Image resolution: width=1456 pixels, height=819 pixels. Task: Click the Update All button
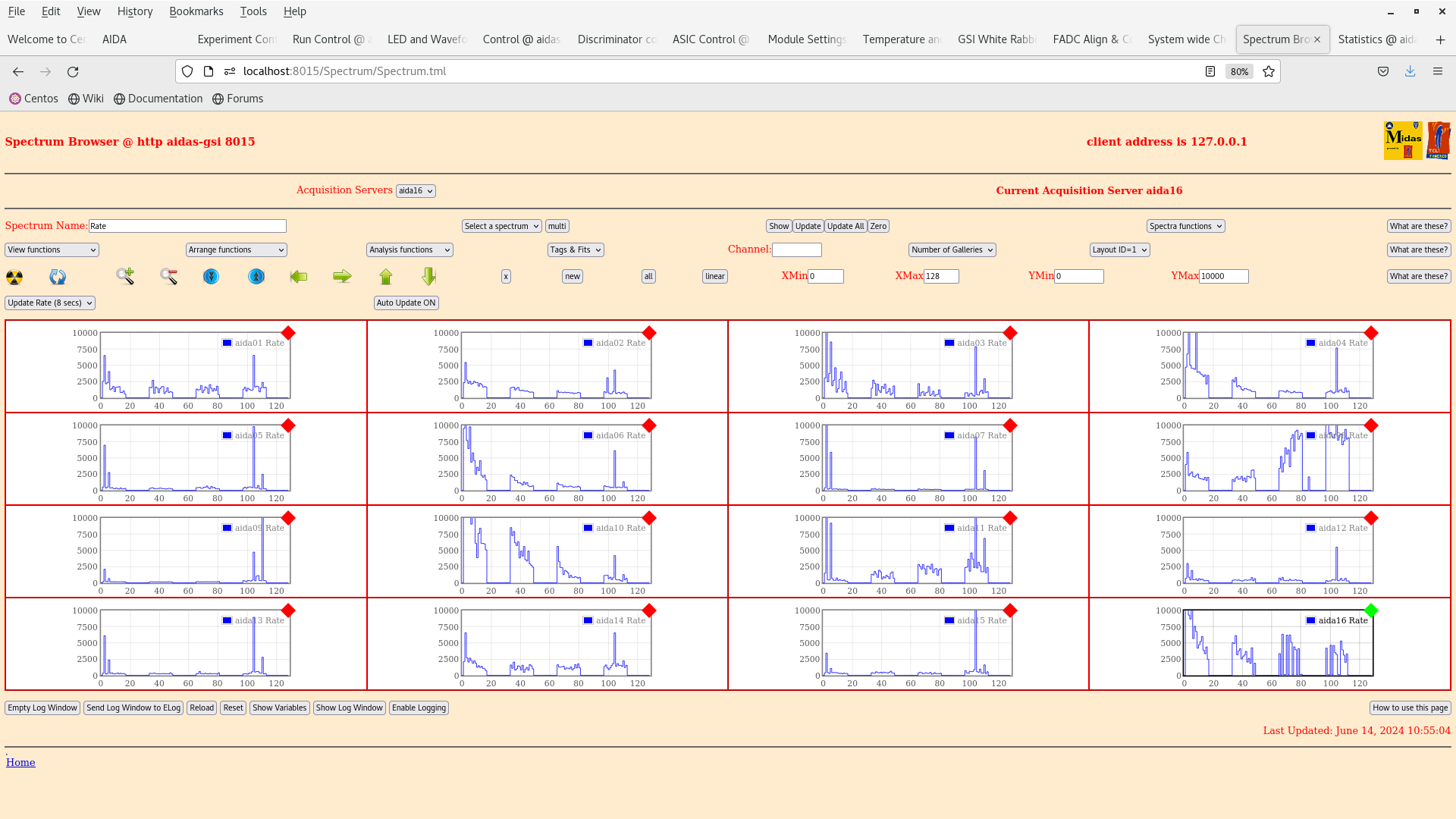pos(845,225)
